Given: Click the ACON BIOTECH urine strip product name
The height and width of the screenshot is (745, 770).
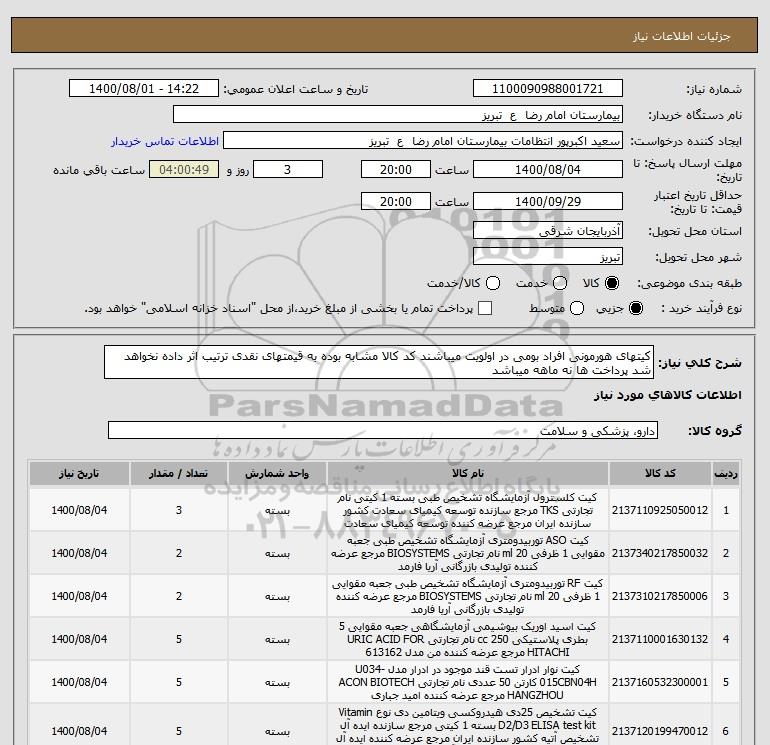Looking at the screenshot, I should point(468,682).
